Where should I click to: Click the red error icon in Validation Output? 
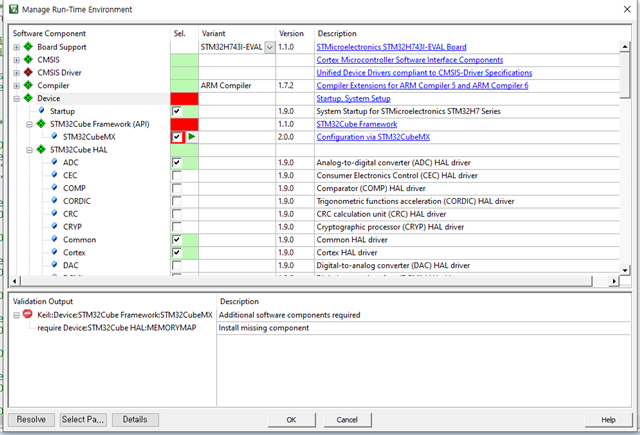(x=27, y=314)
